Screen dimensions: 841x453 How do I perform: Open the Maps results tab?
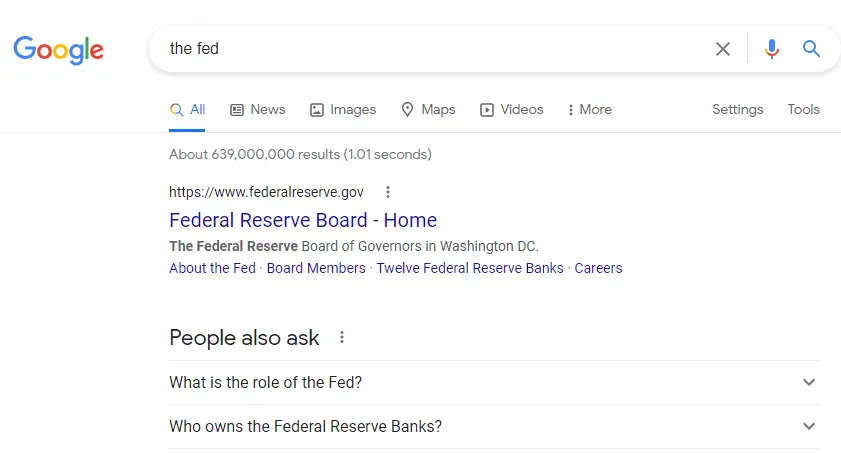point(428,110)
